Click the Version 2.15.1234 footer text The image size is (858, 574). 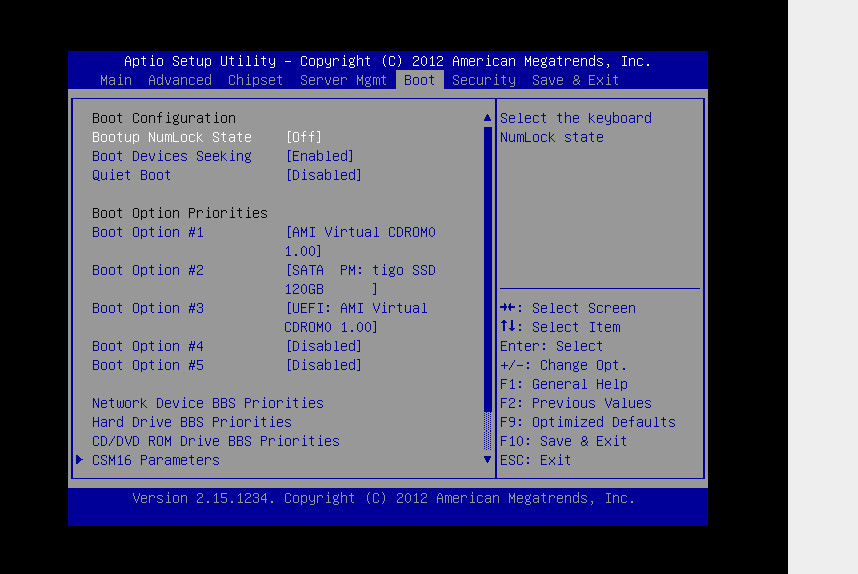[x=384, y=498]
